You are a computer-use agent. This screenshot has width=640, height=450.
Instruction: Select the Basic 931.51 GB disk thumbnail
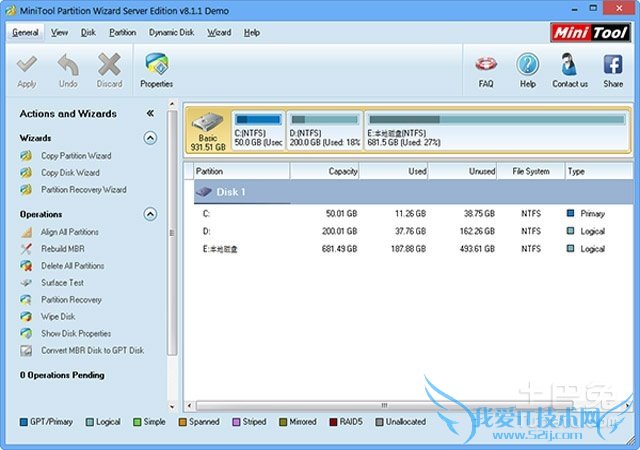tap(207, 130)
